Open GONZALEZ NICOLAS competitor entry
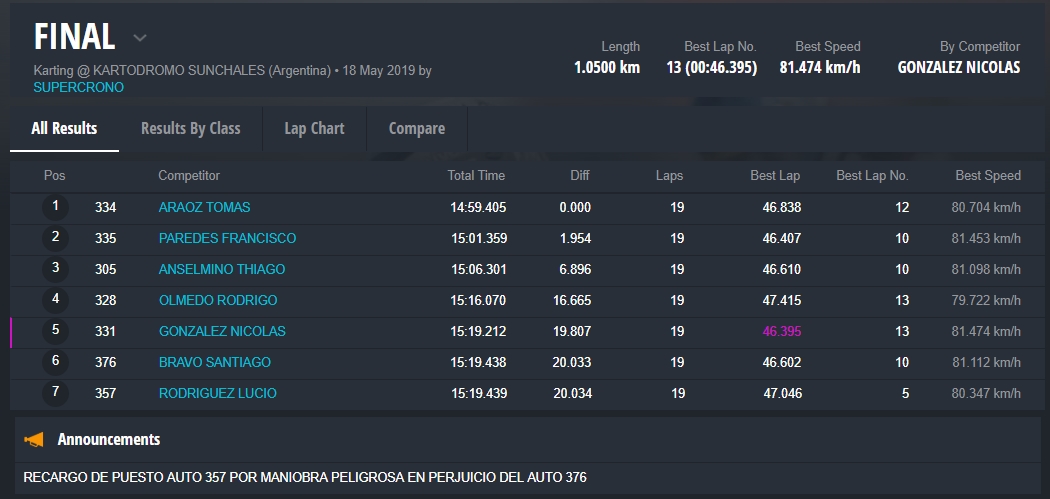1050x499 pixels. coord(222,331)
